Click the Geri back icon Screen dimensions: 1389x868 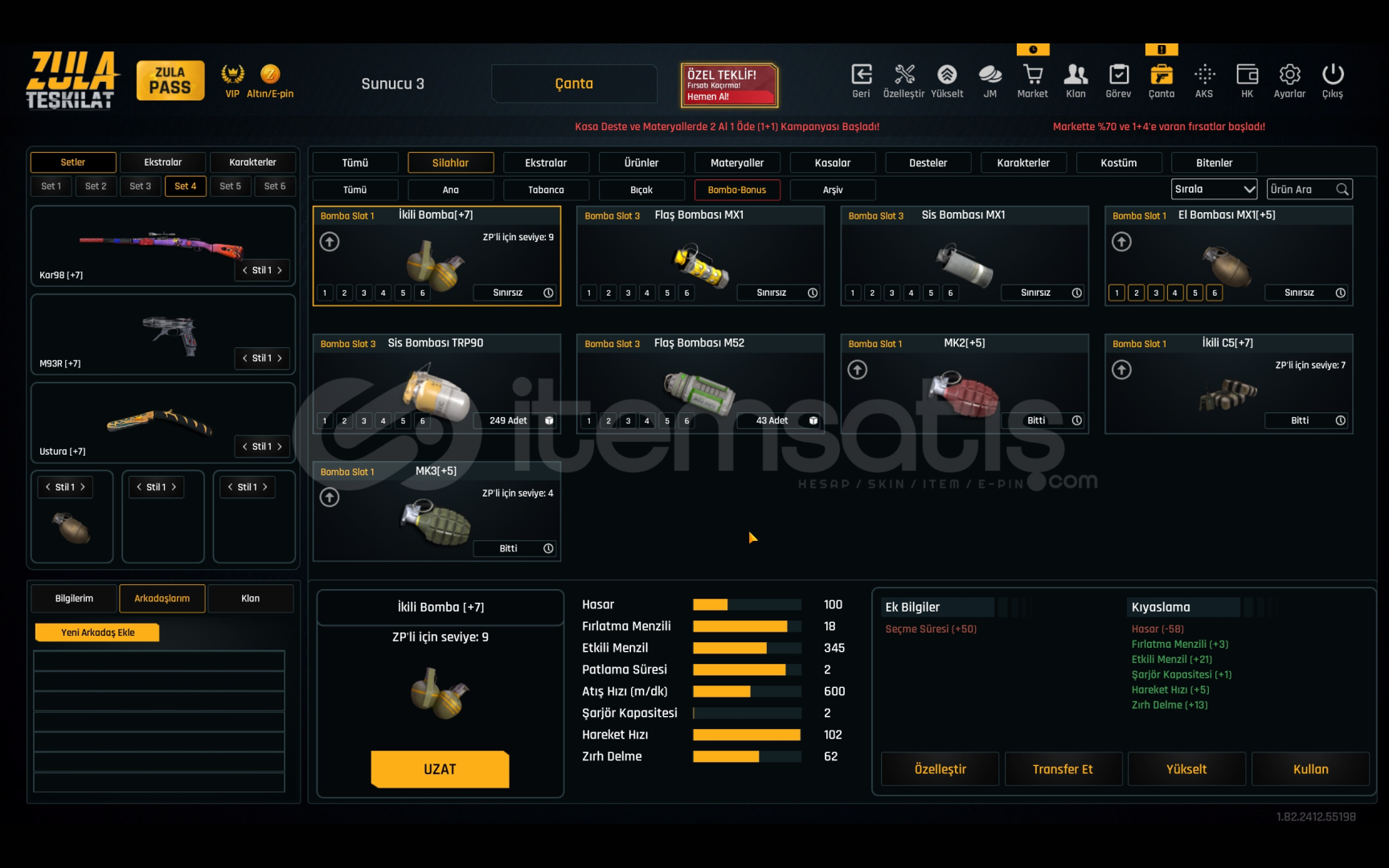click(861, 75)
